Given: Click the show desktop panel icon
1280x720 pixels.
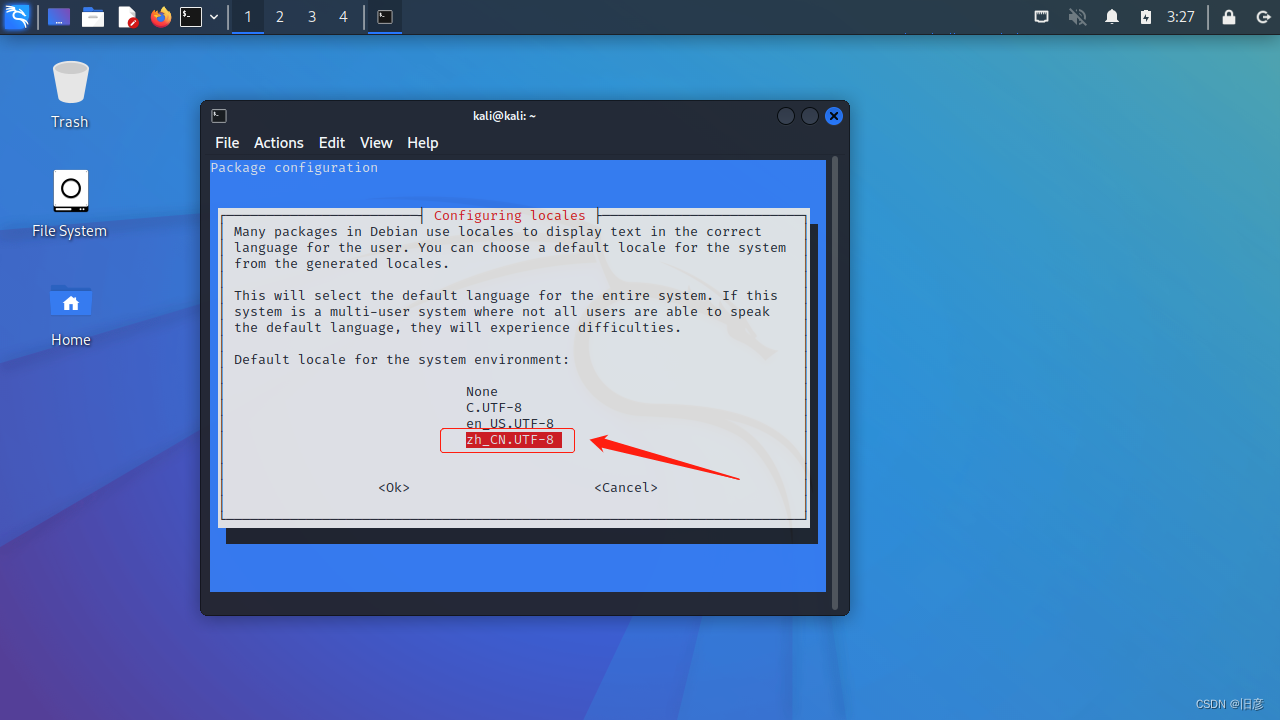Looking at the screenshot, I should click(x=59, y=17).
